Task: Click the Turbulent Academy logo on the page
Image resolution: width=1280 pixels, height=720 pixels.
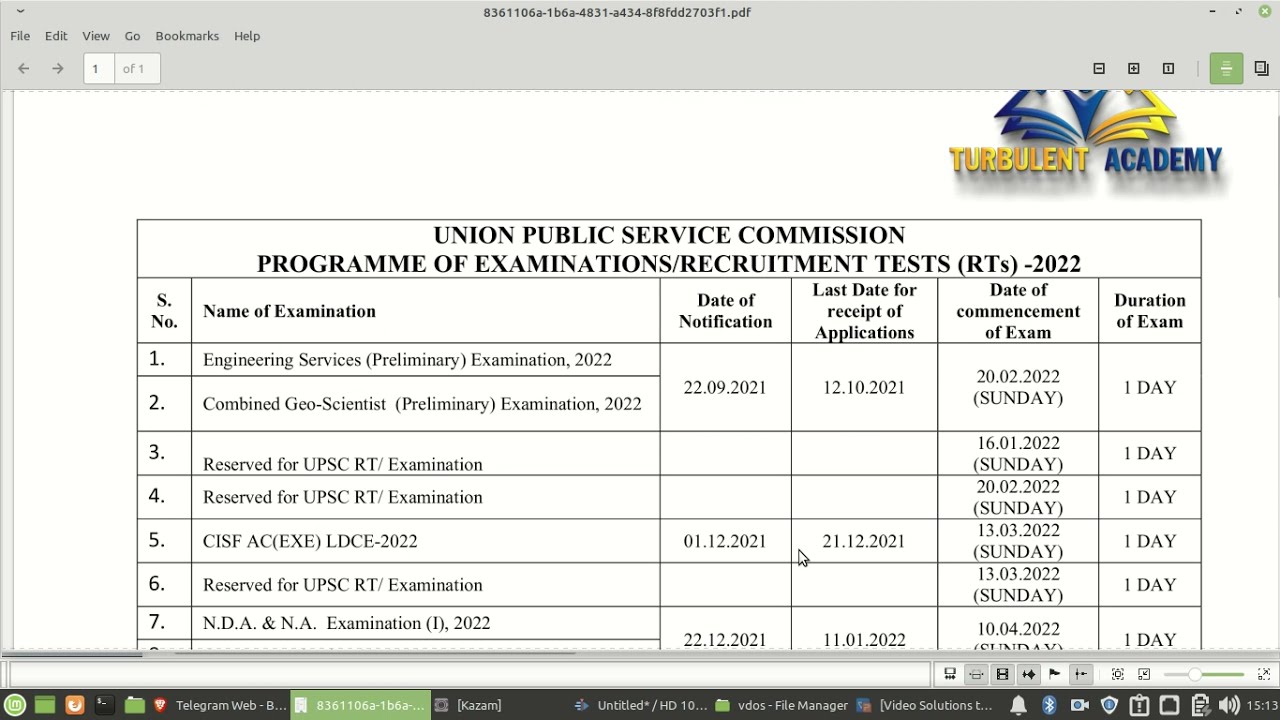Action: (x=1086, y=142)
